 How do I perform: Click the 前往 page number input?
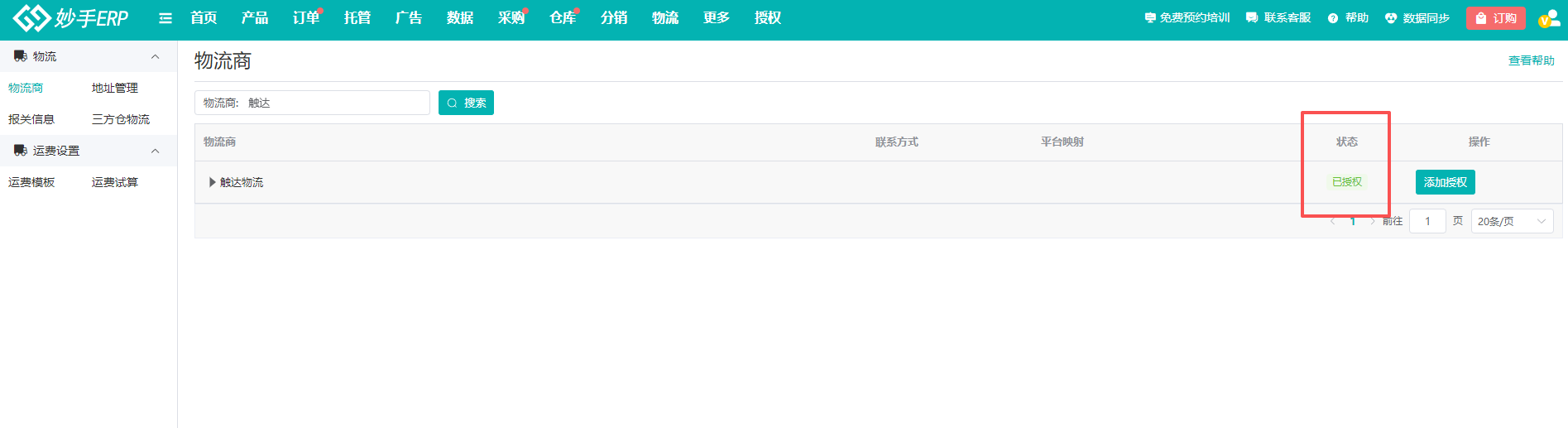[x=1427, y=221]
